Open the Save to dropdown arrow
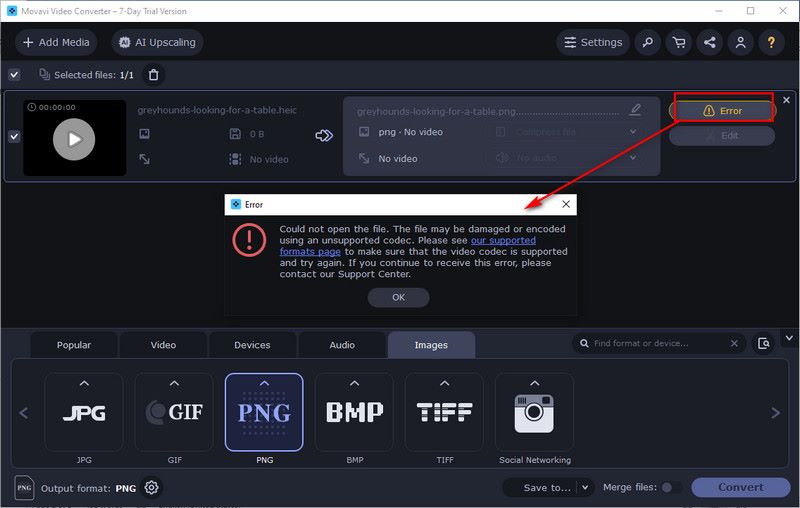 585,488
